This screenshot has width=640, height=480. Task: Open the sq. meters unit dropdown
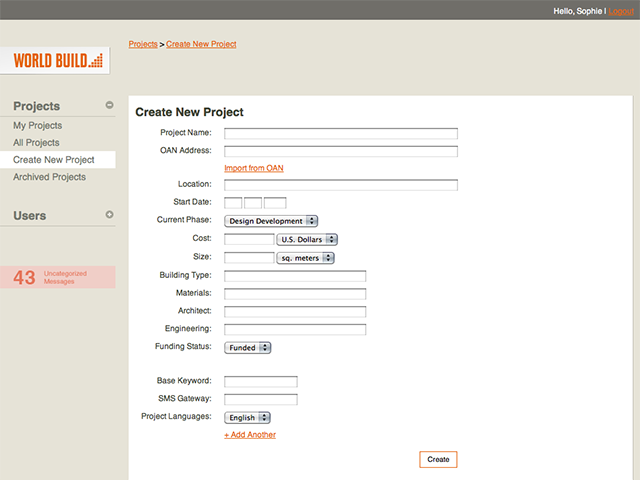tap(305, 258)
